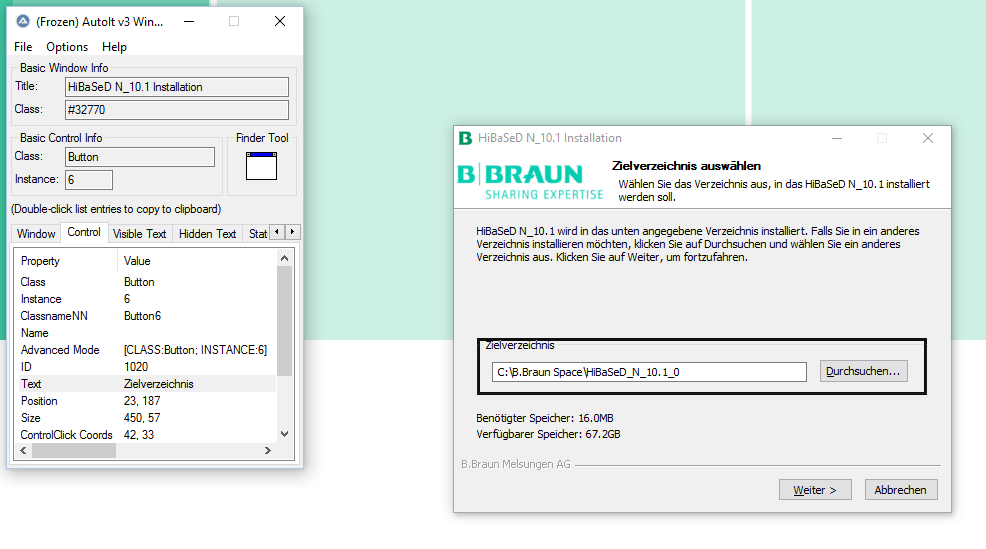Select the Class property row
Image resolution: width=986 pixels, height=549 pixels.
(145, 282)
